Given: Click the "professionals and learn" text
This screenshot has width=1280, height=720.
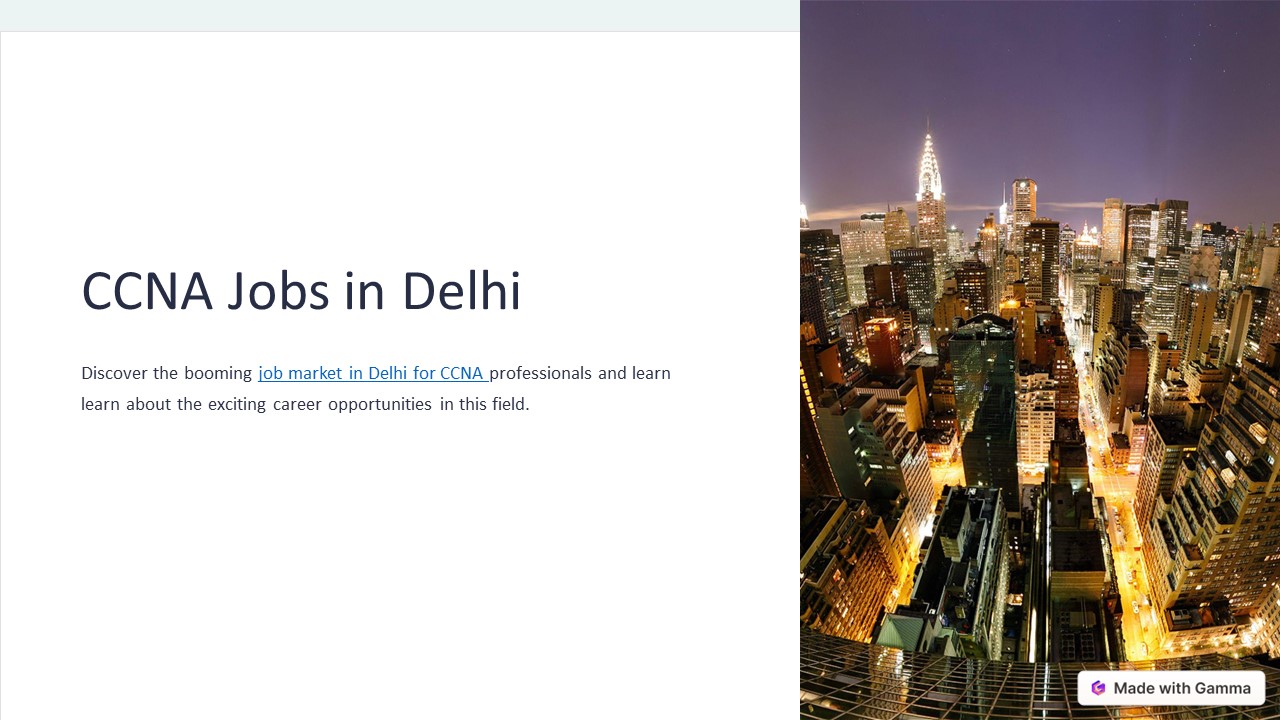Looking at the screenshot, I should (x=580, y=374).
